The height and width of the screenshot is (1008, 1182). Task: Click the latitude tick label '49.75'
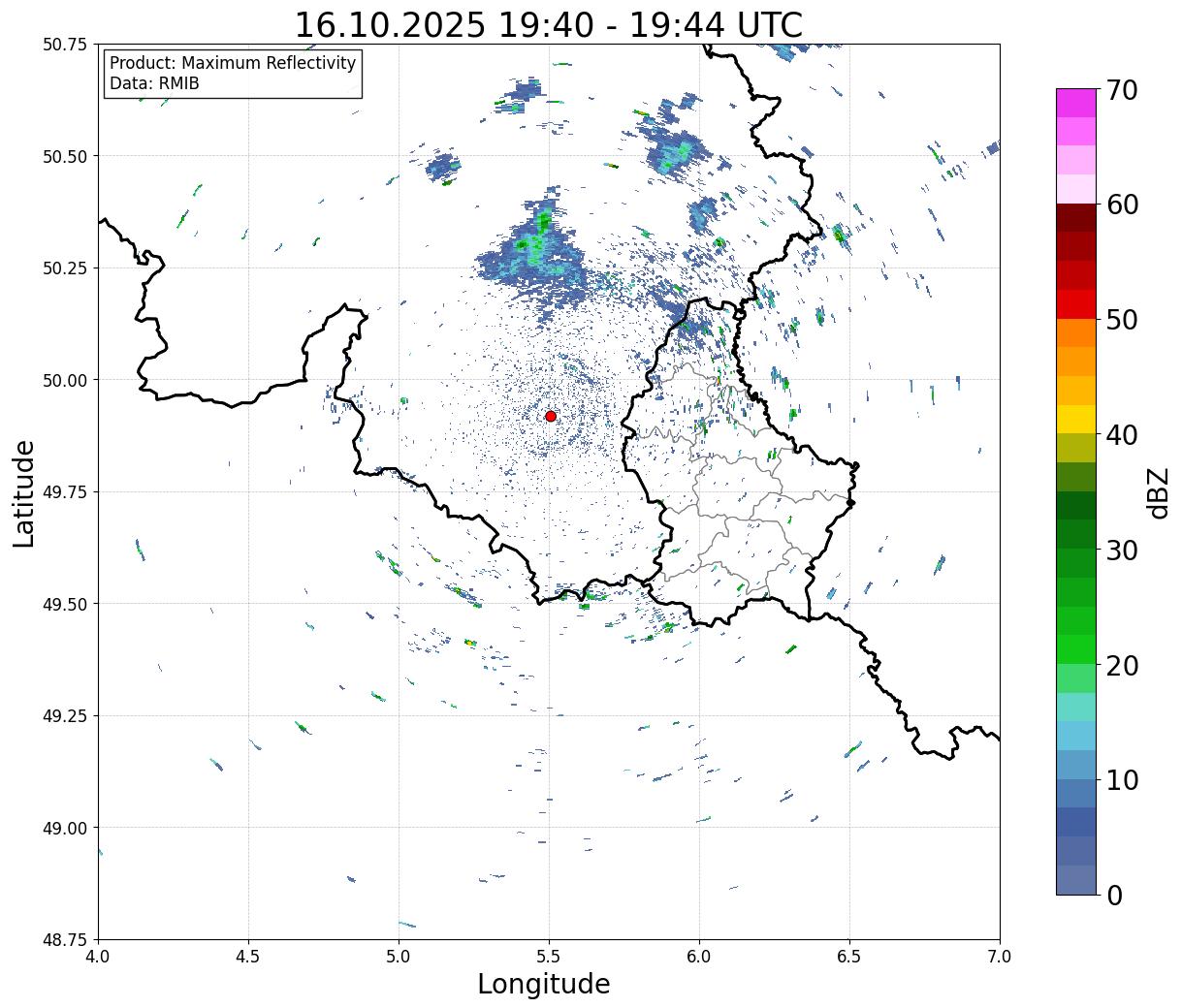[x=64, y=492]
